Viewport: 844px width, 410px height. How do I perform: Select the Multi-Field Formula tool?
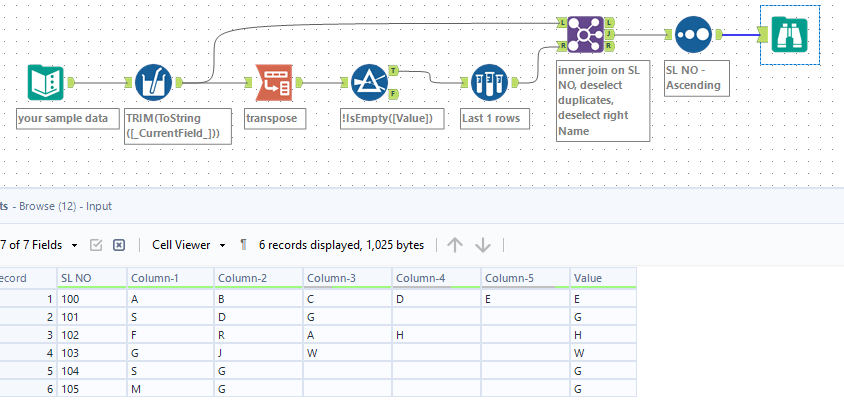[151, 83]
